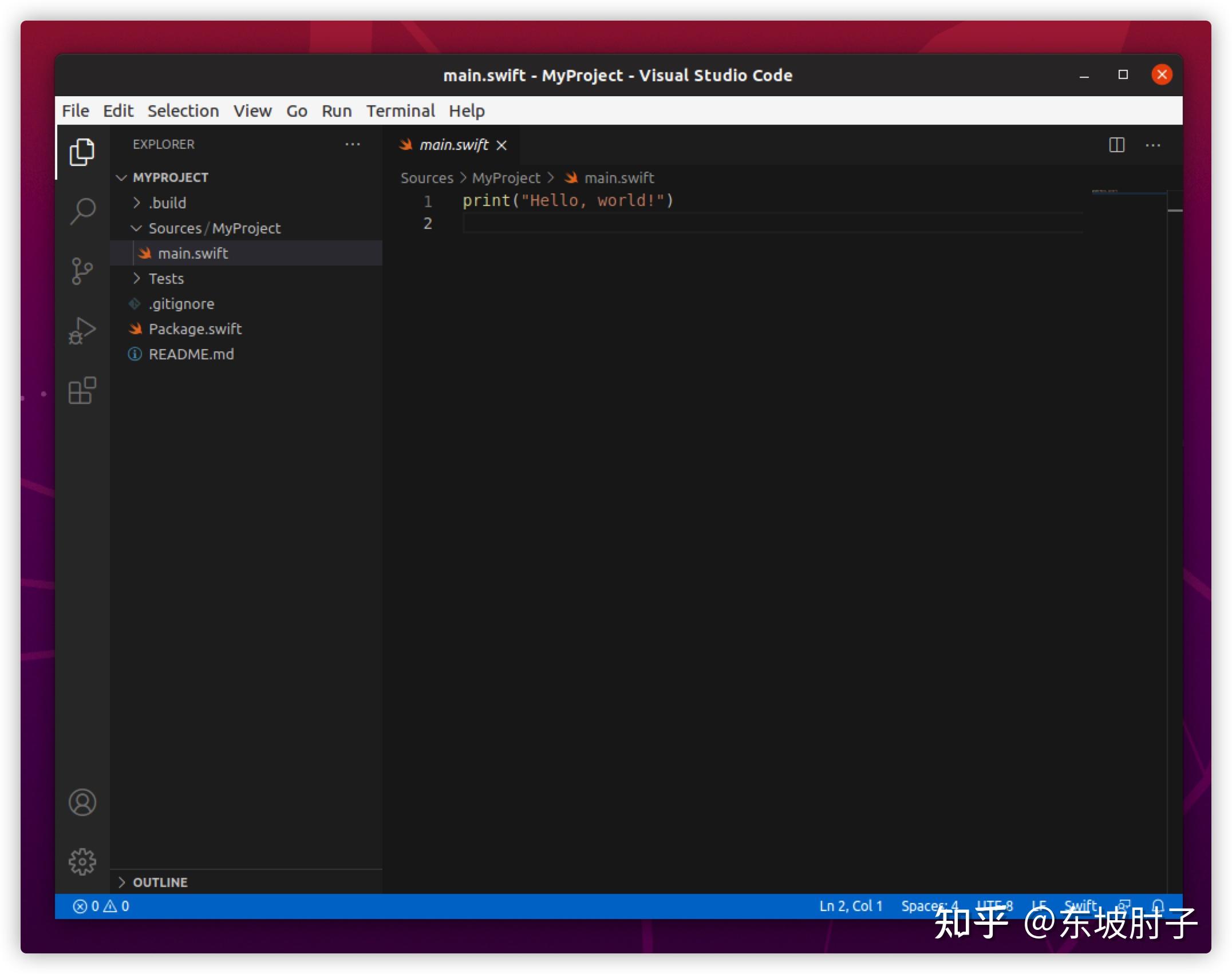Click the Package.swift Swift file icon
The image size is (1232, 974).
coord(135,329)
